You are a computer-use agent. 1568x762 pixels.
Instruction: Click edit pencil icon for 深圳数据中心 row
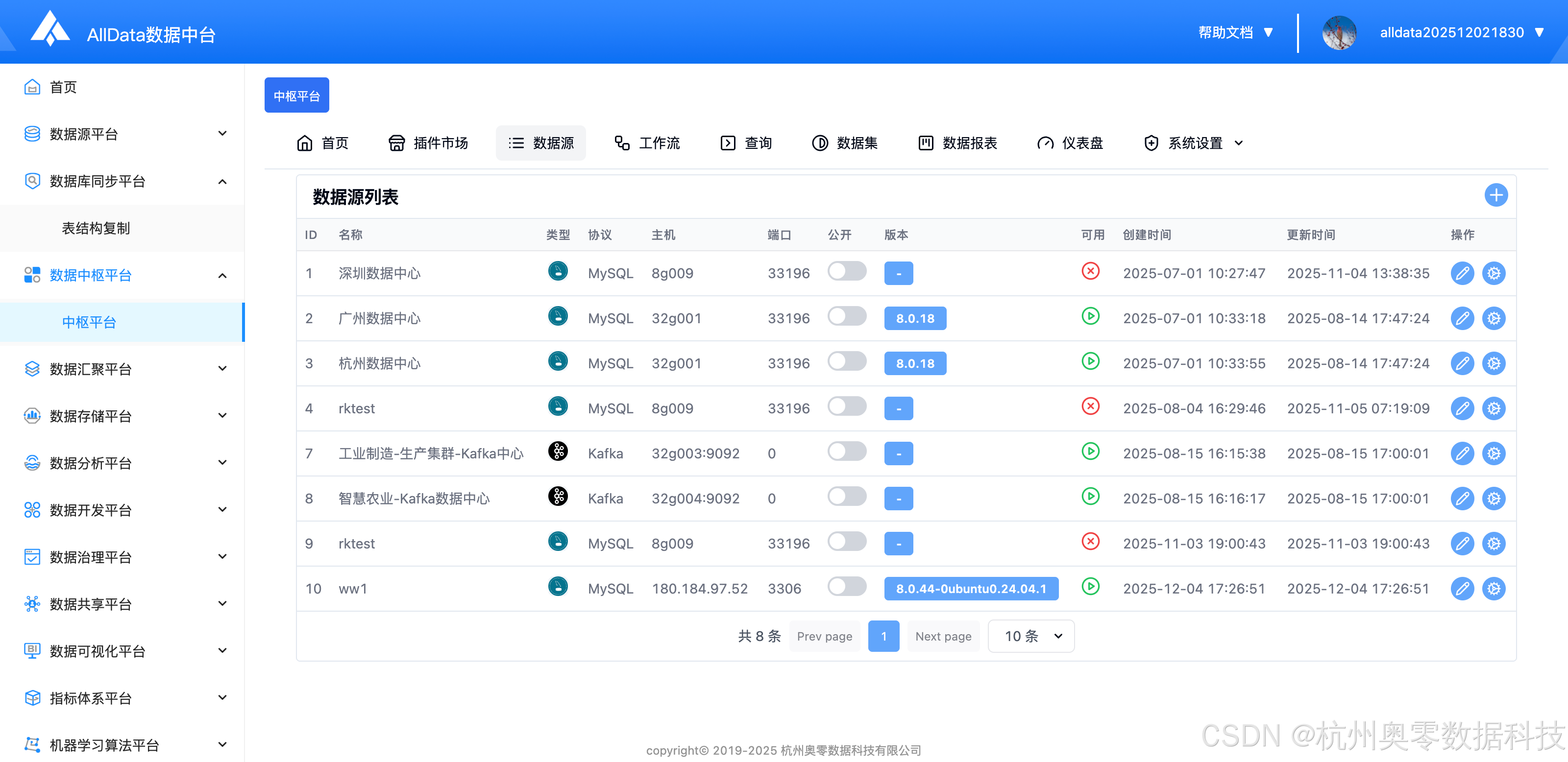pos(1462,273)
